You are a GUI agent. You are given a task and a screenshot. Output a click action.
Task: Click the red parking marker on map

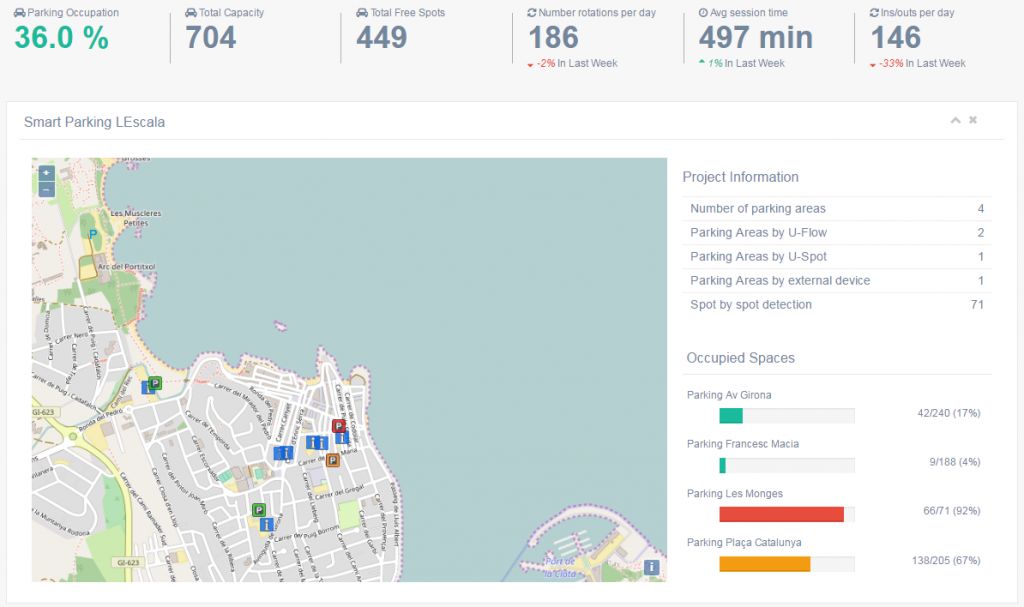coord(338,426)
